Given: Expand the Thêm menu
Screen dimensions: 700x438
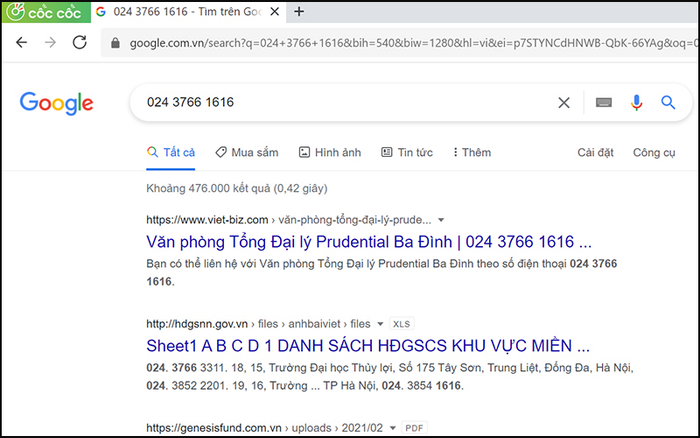Looking at the screenshot, I should (x=471, y=152).
